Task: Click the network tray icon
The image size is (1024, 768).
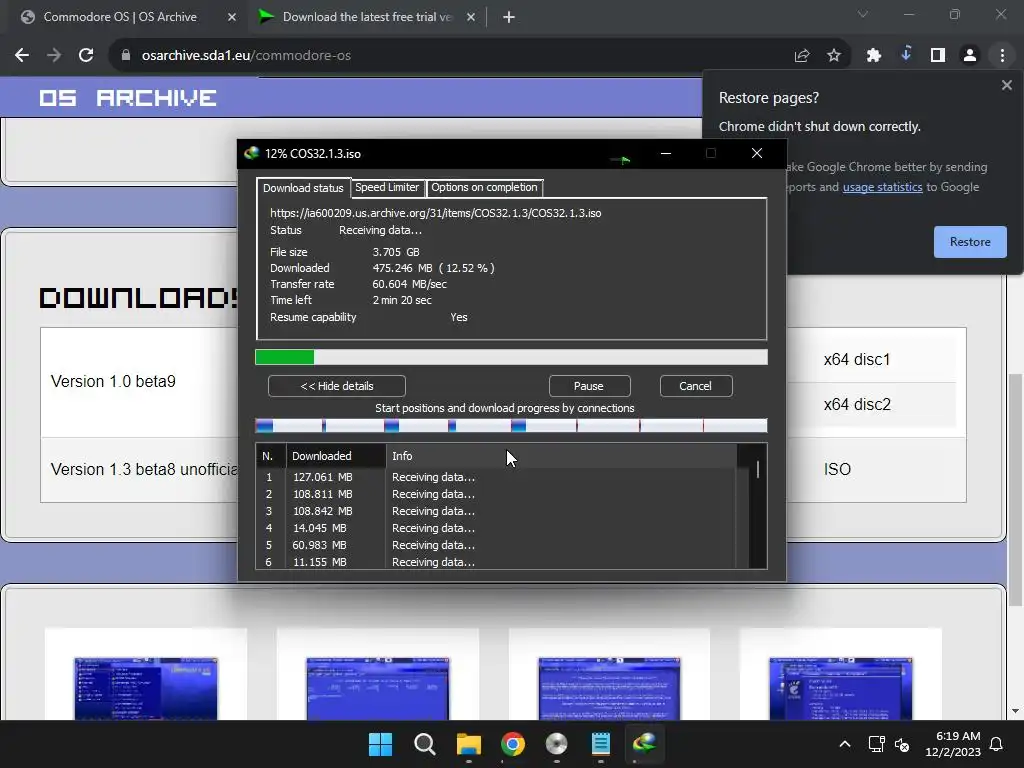Action: click(876, 744)
